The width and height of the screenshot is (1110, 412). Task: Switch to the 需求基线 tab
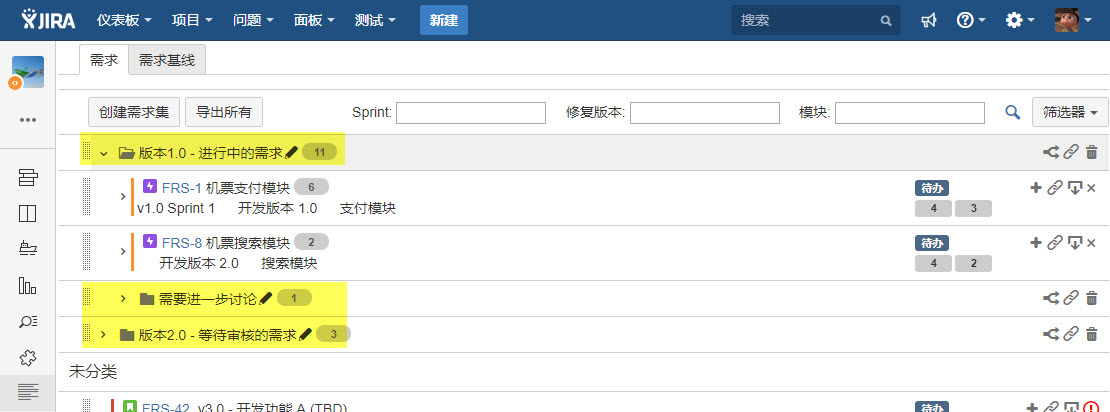point(167,60)
